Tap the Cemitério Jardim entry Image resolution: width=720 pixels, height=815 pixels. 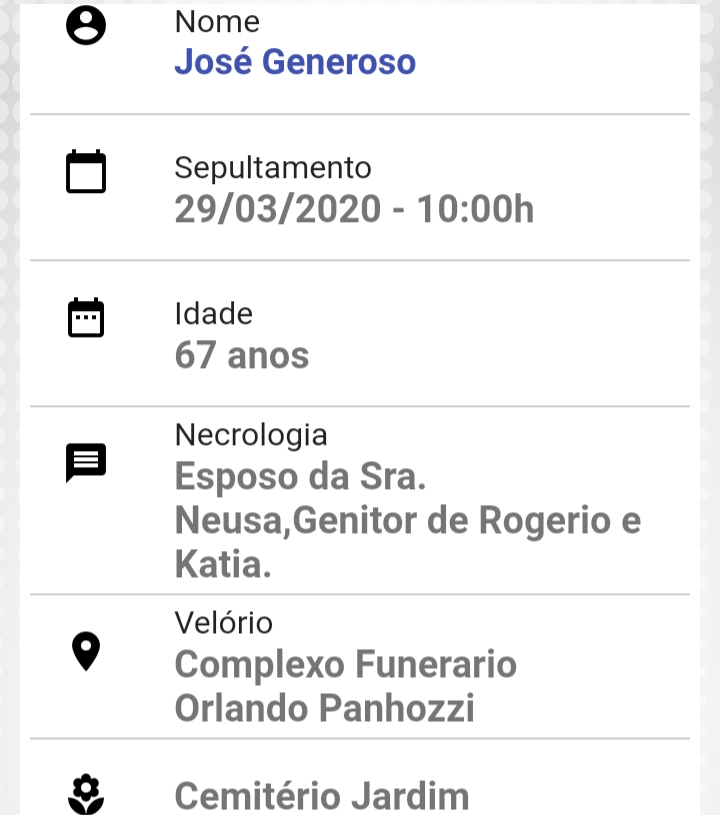point(322,796)
